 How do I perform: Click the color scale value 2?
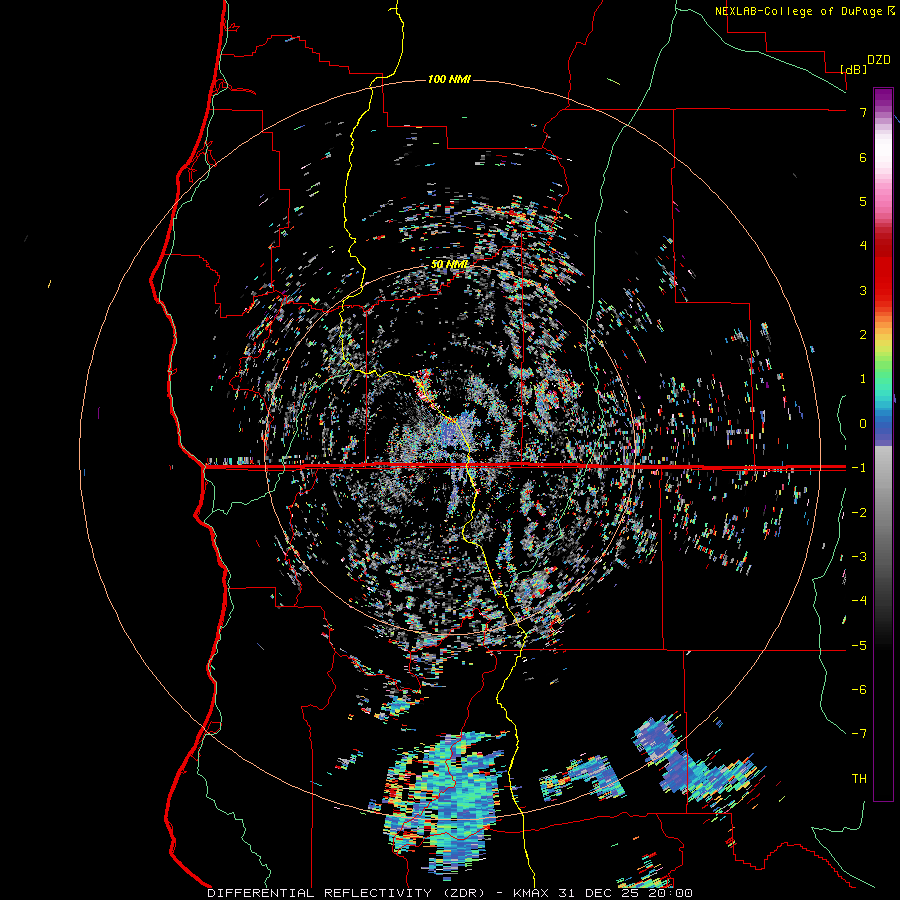863,335
